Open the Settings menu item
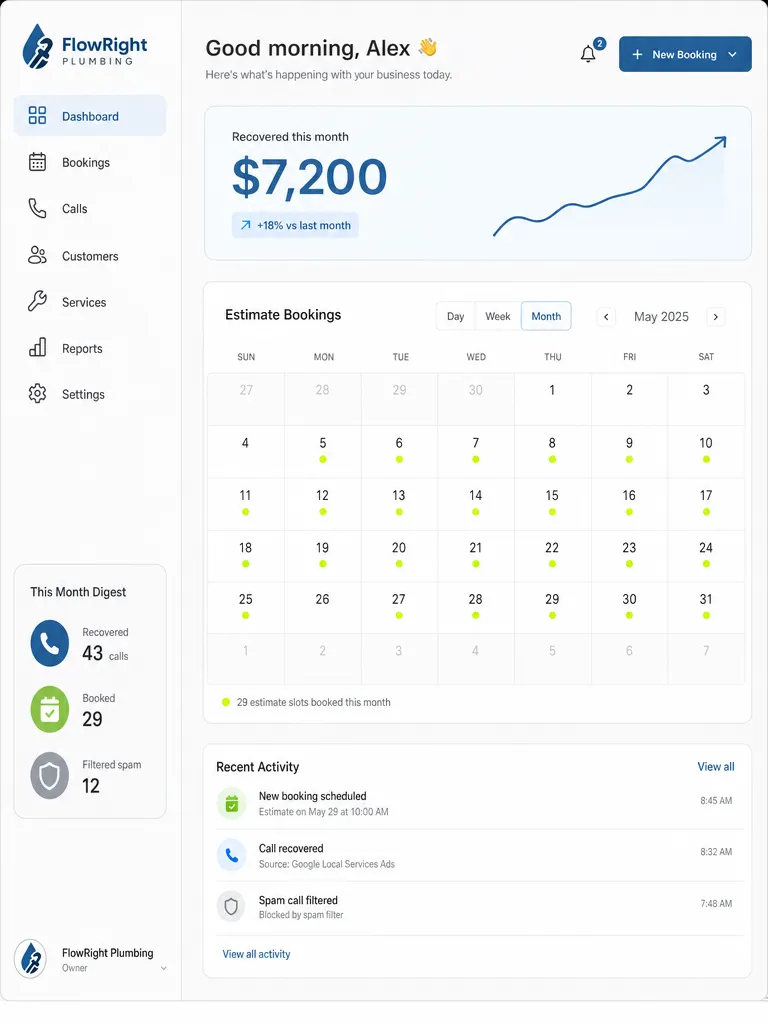The width and height of the screenshot is (768, 1024). [x=90, y=394]
